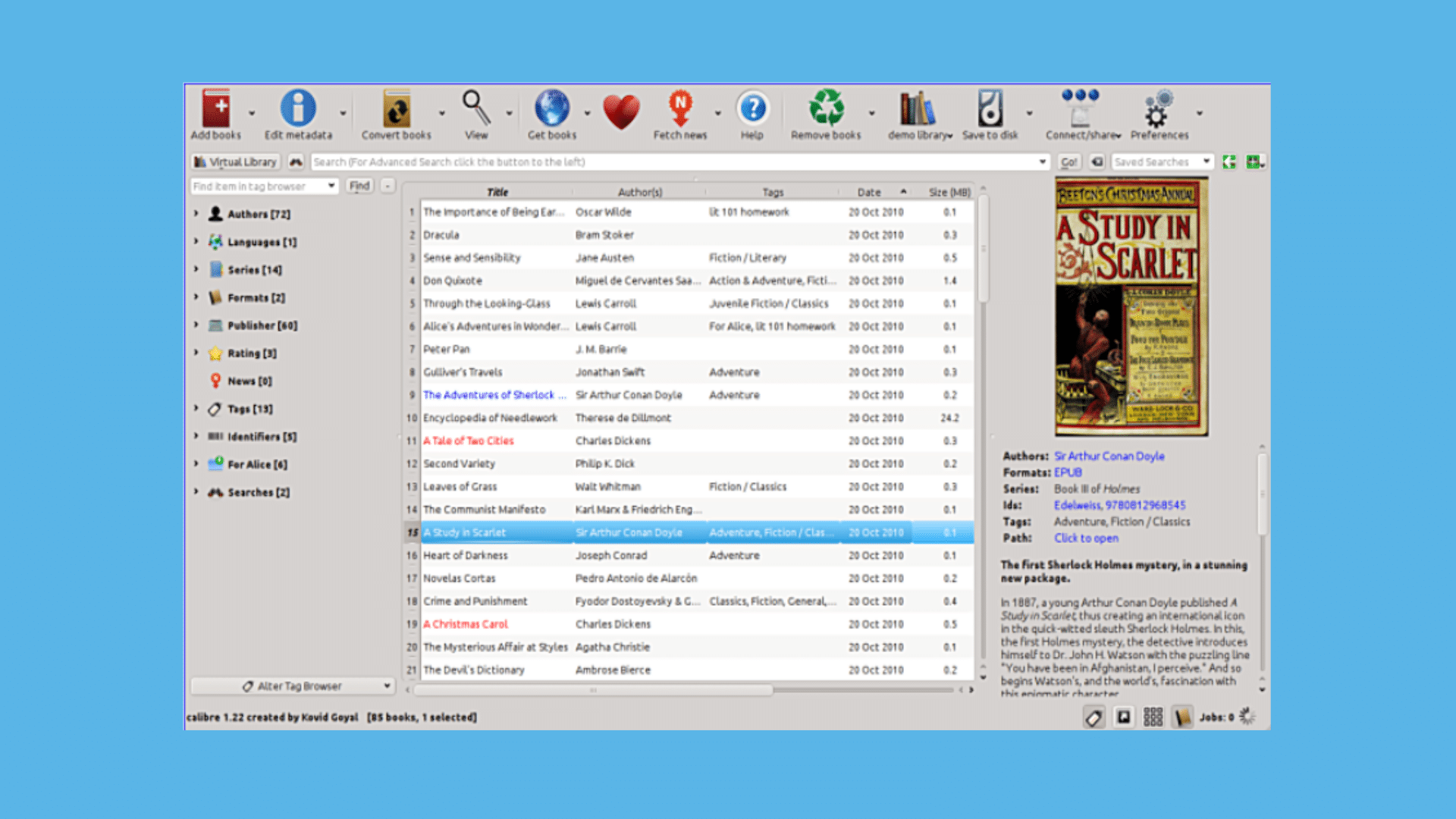Click the Click to open path link
Image resolution: width=1456 pixels, height=819 pixels.
[x=1086, y=538]
